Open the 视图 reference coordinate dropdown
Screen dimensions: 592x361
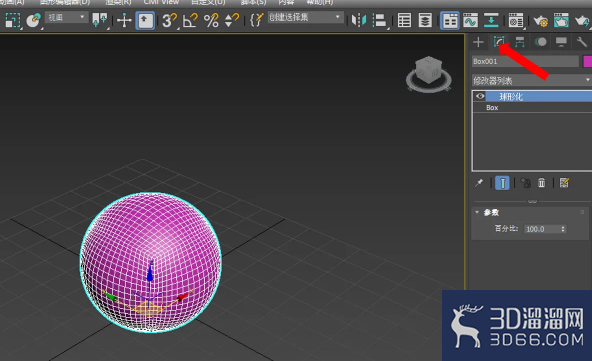(x=66, y=17)
